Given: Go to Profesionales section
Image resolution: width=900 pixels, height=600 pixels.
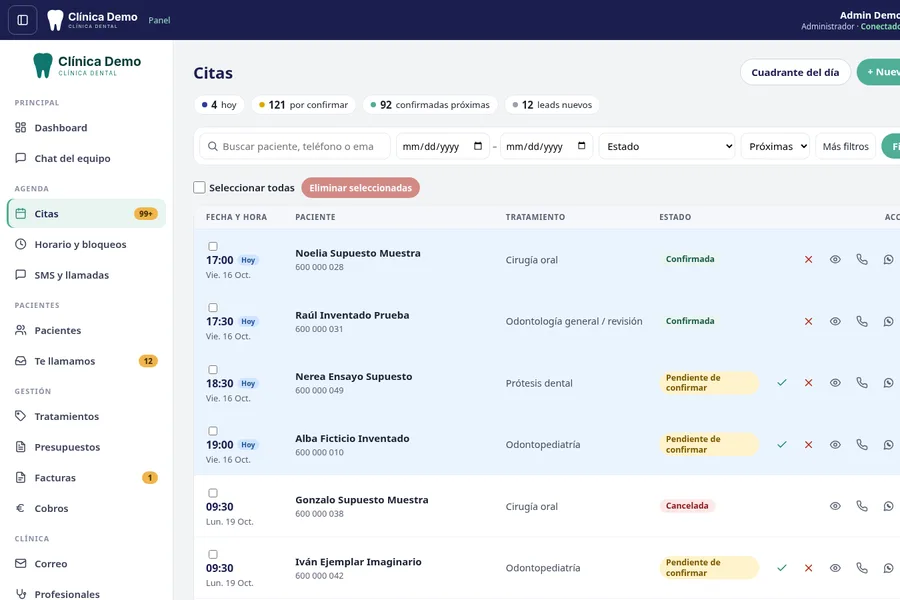Looking at the screenshot, I should (x=86, y=594).
